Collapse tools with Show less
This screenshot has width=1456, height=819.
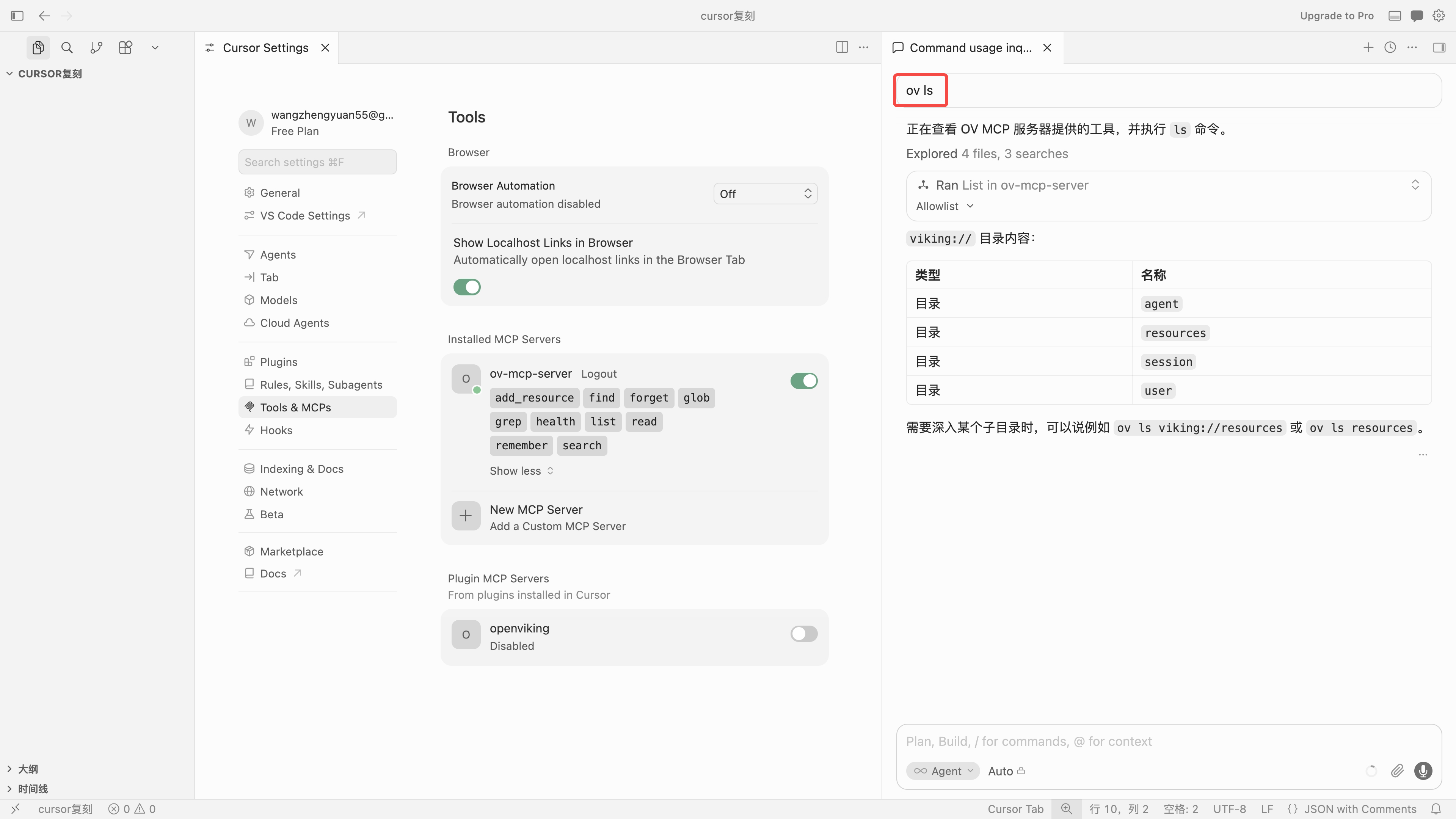click(521, 471)
